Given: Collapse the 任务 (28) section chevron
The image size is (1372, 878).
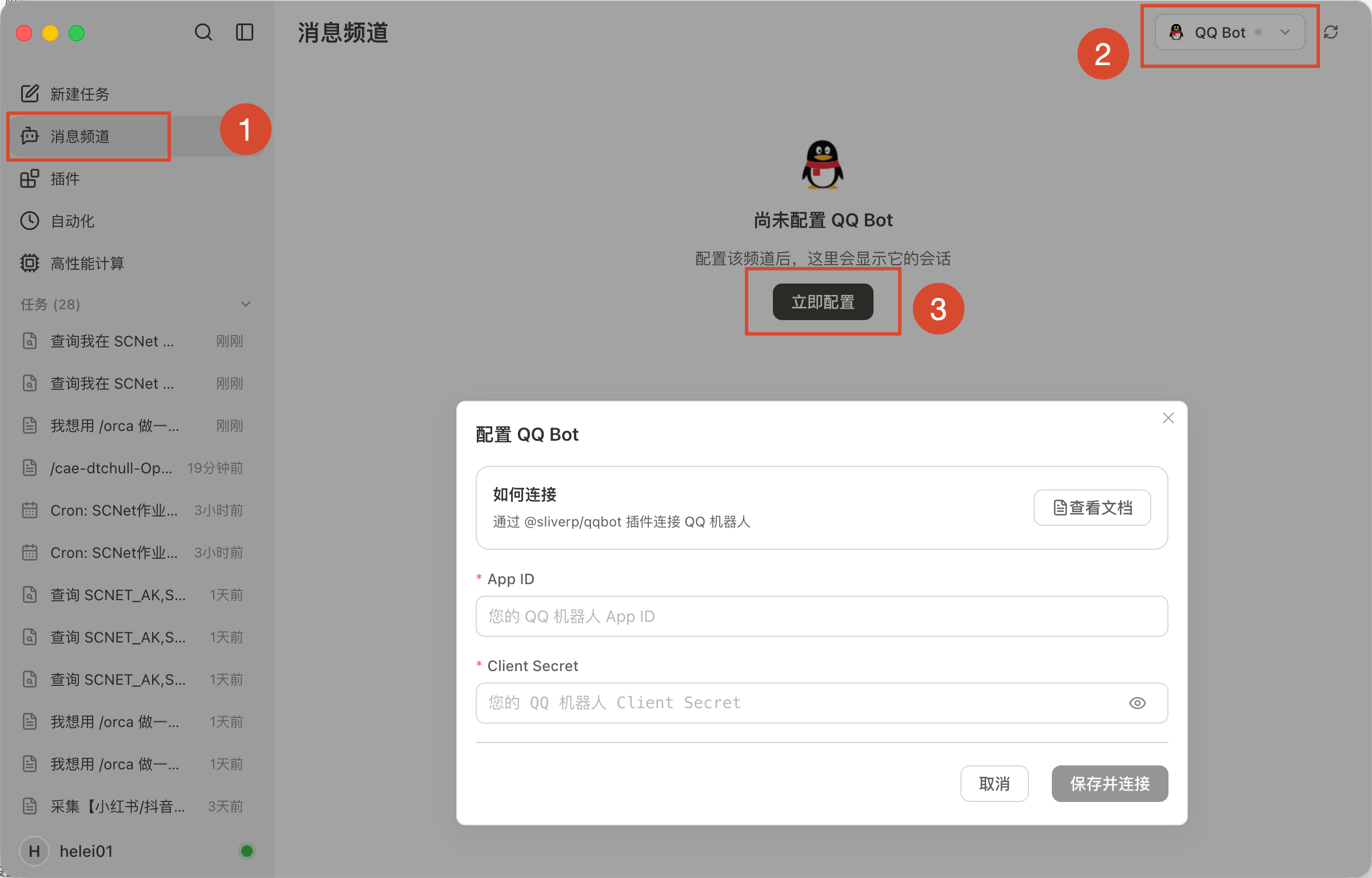Looking at the screenshot, I should coord(246,304).
